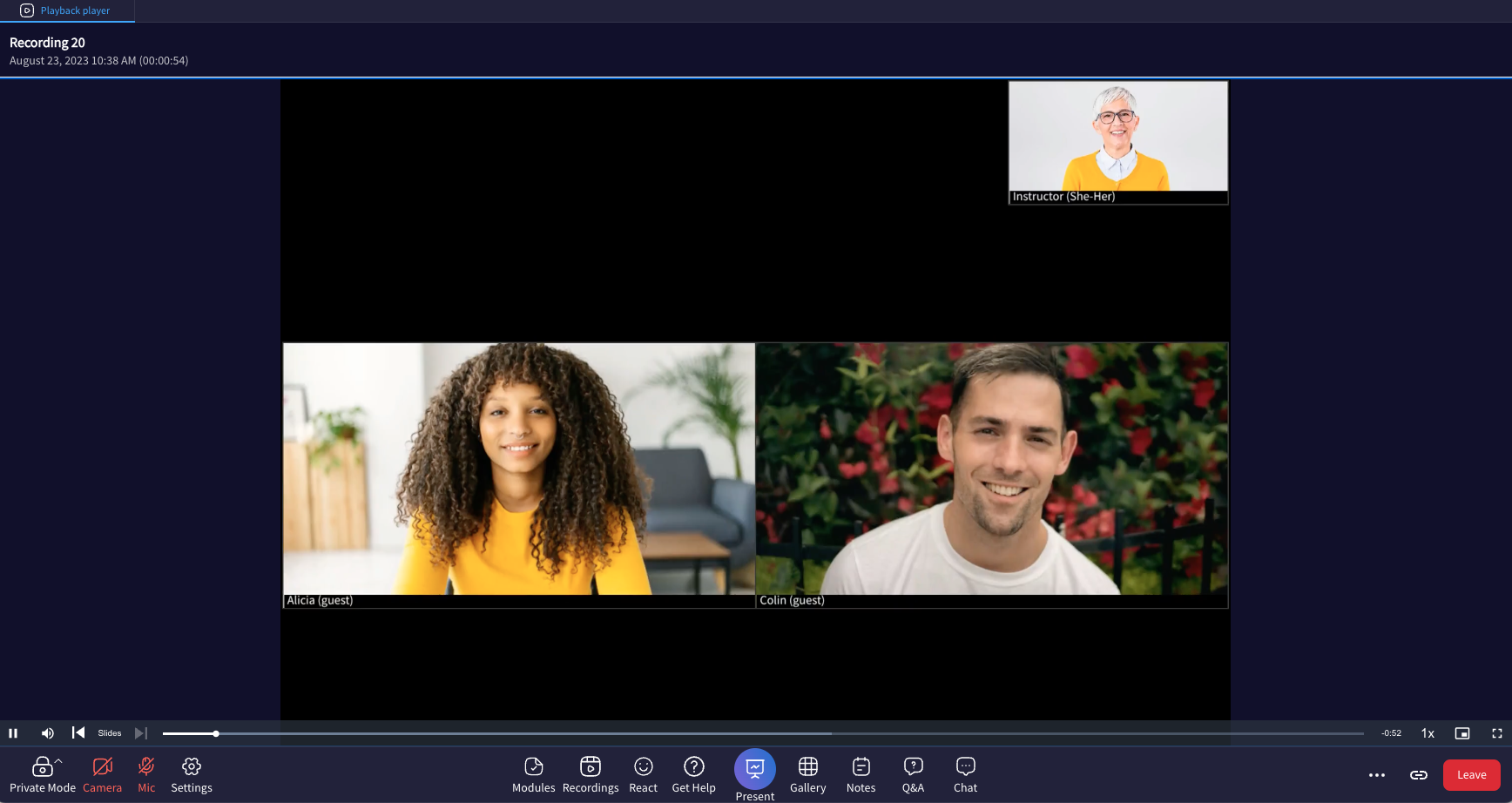The width and height of the screenshot is (1512, 803).
Task: Change the 1x playback speed
Action: coord(1428,733)
